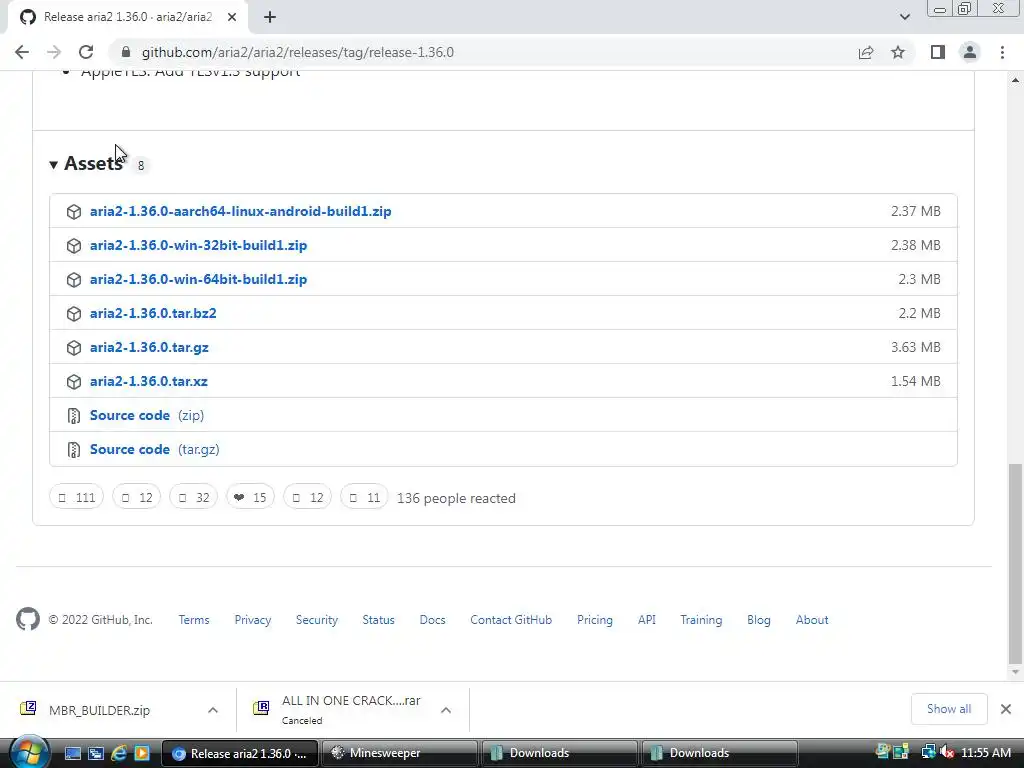1024x768 pixels.
Task: Open MBR_BUILDER.zip download item
Action: point(99,710)
